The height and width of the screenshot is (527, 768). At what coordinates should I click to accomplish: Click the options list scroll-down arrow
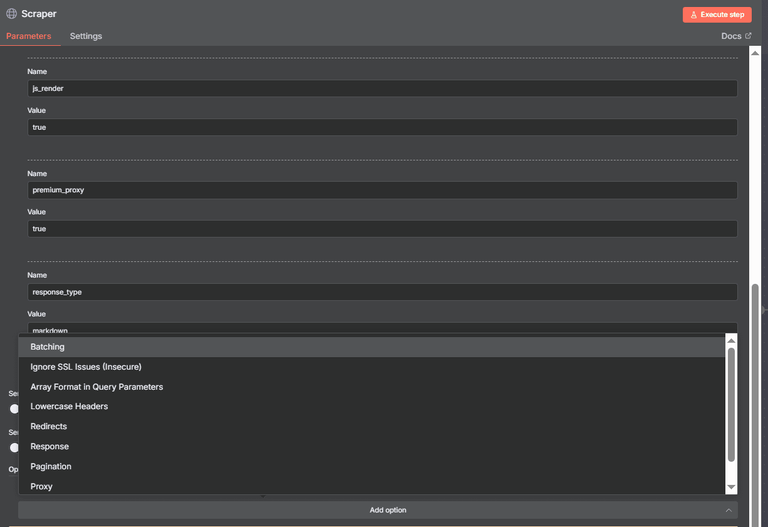(x=731, y=487)
